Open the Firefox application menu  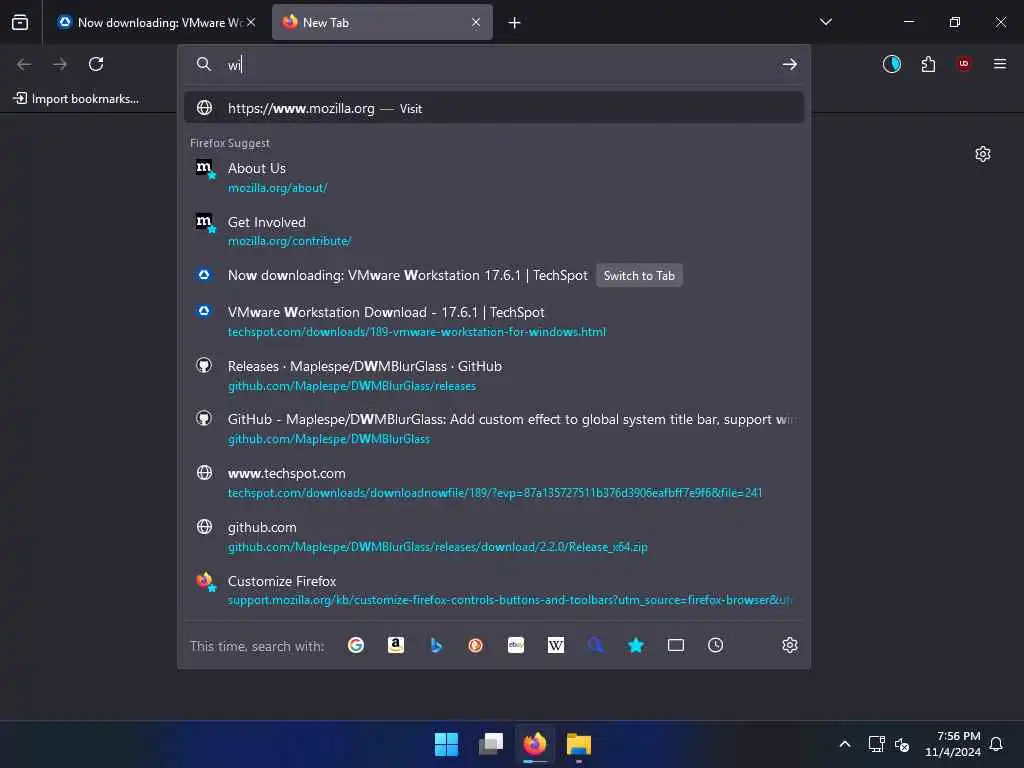click(x=1000, y=64)
